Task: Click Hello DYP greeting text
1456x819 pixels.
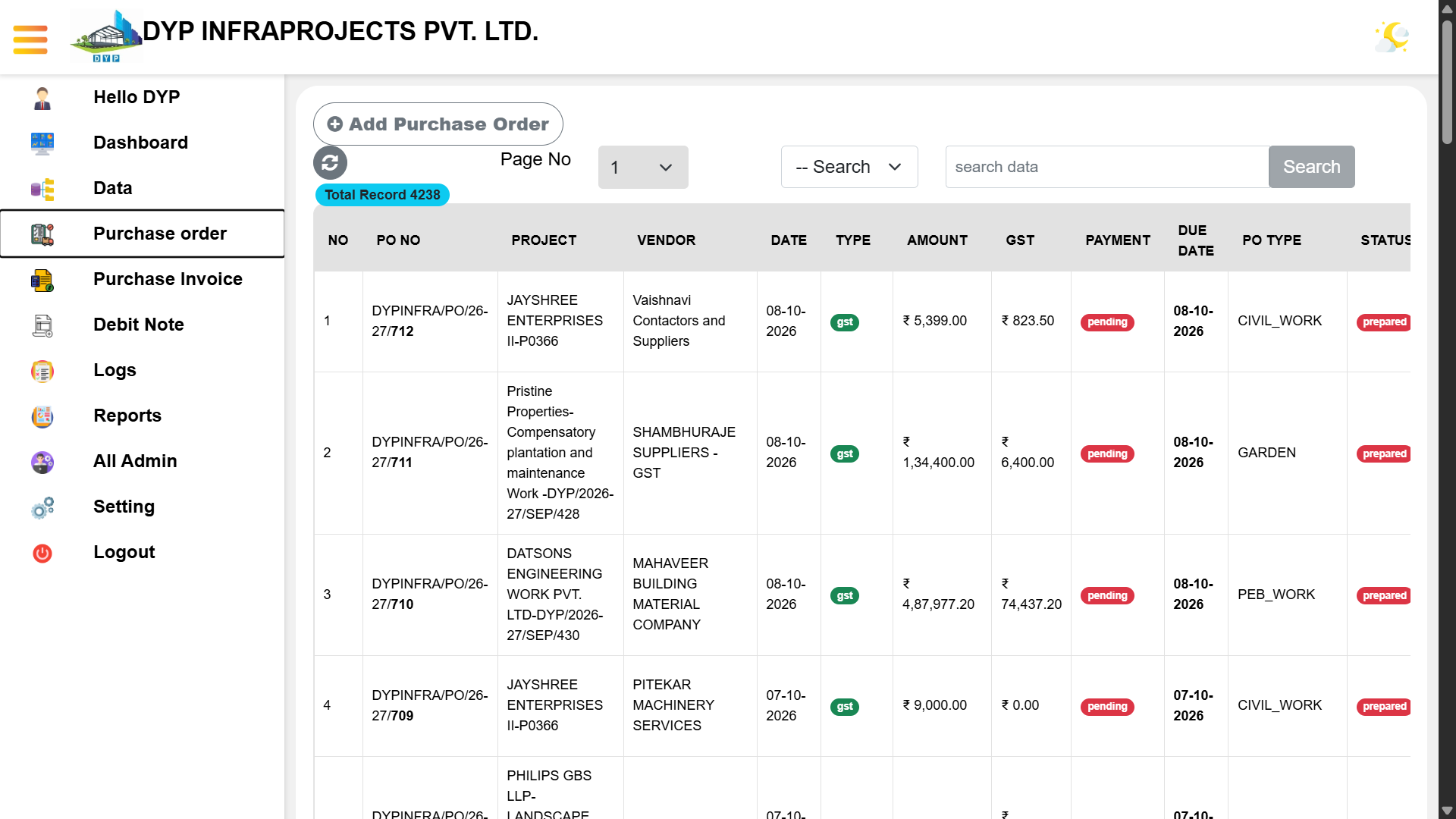Action: 136,97
